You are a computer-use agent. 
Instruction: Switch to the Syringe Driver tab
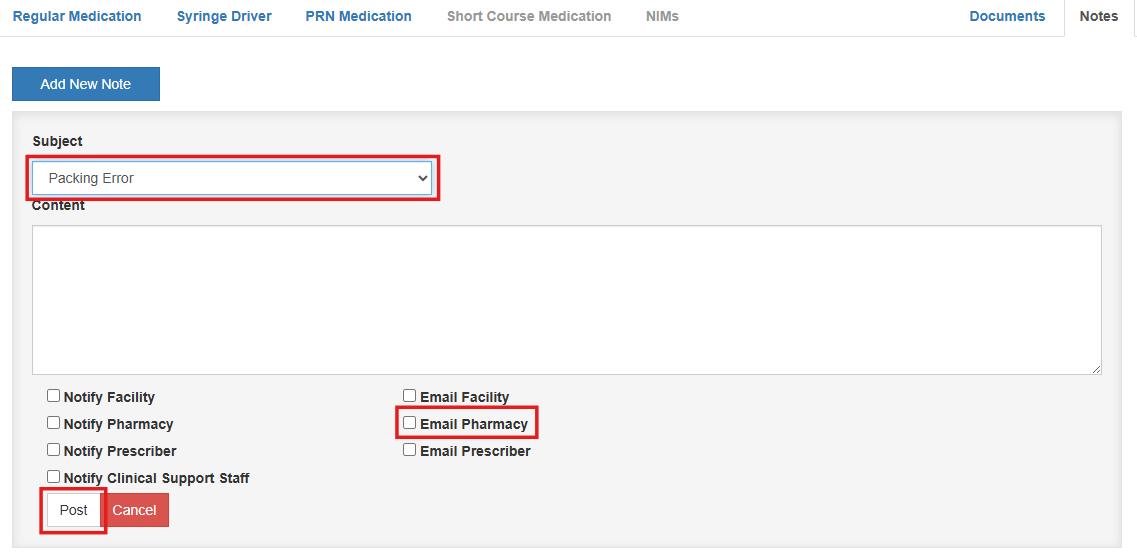[x=224, y=16]
